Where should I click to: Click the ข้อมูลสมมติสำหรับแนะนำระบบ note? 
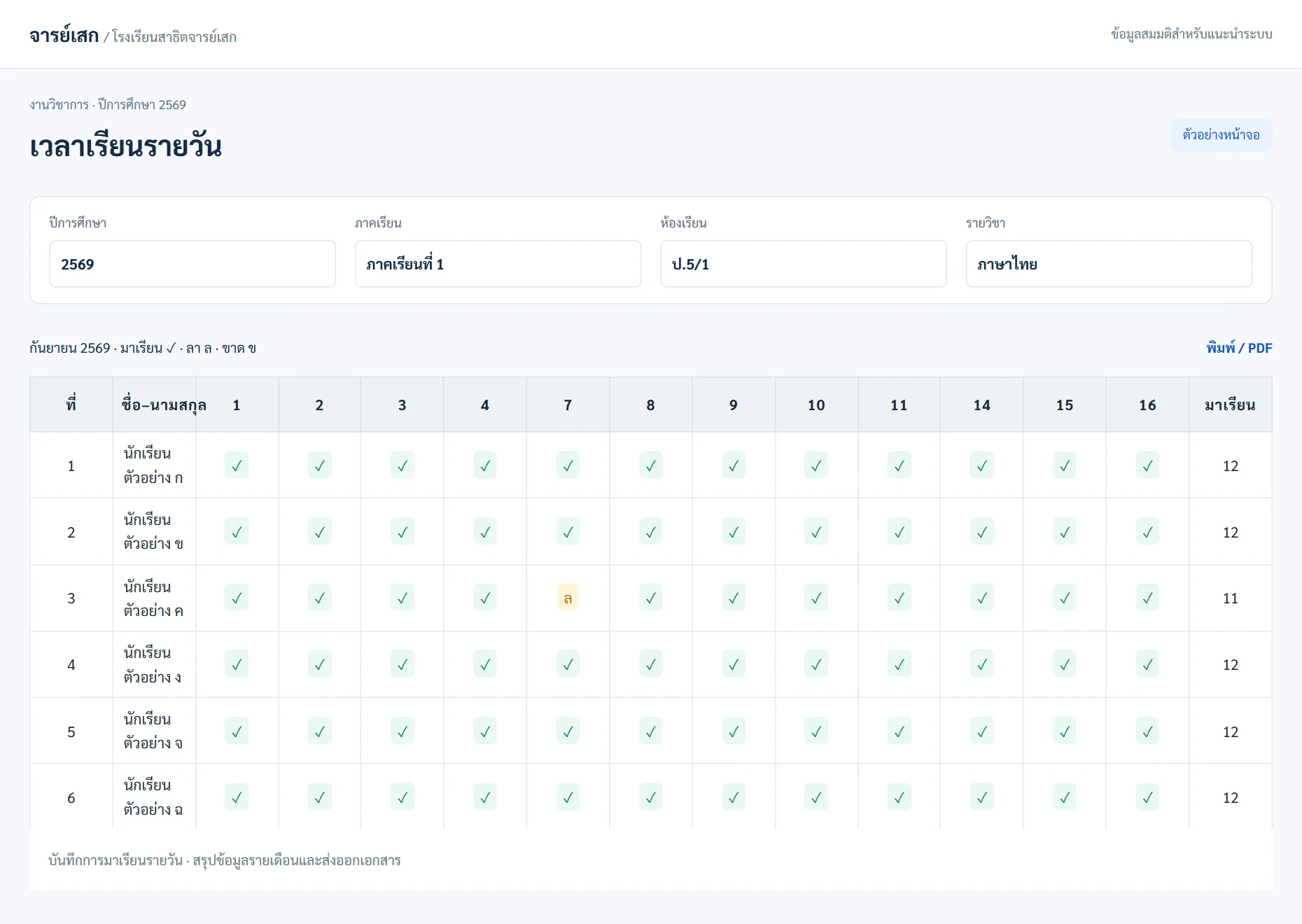(1191, 34)
